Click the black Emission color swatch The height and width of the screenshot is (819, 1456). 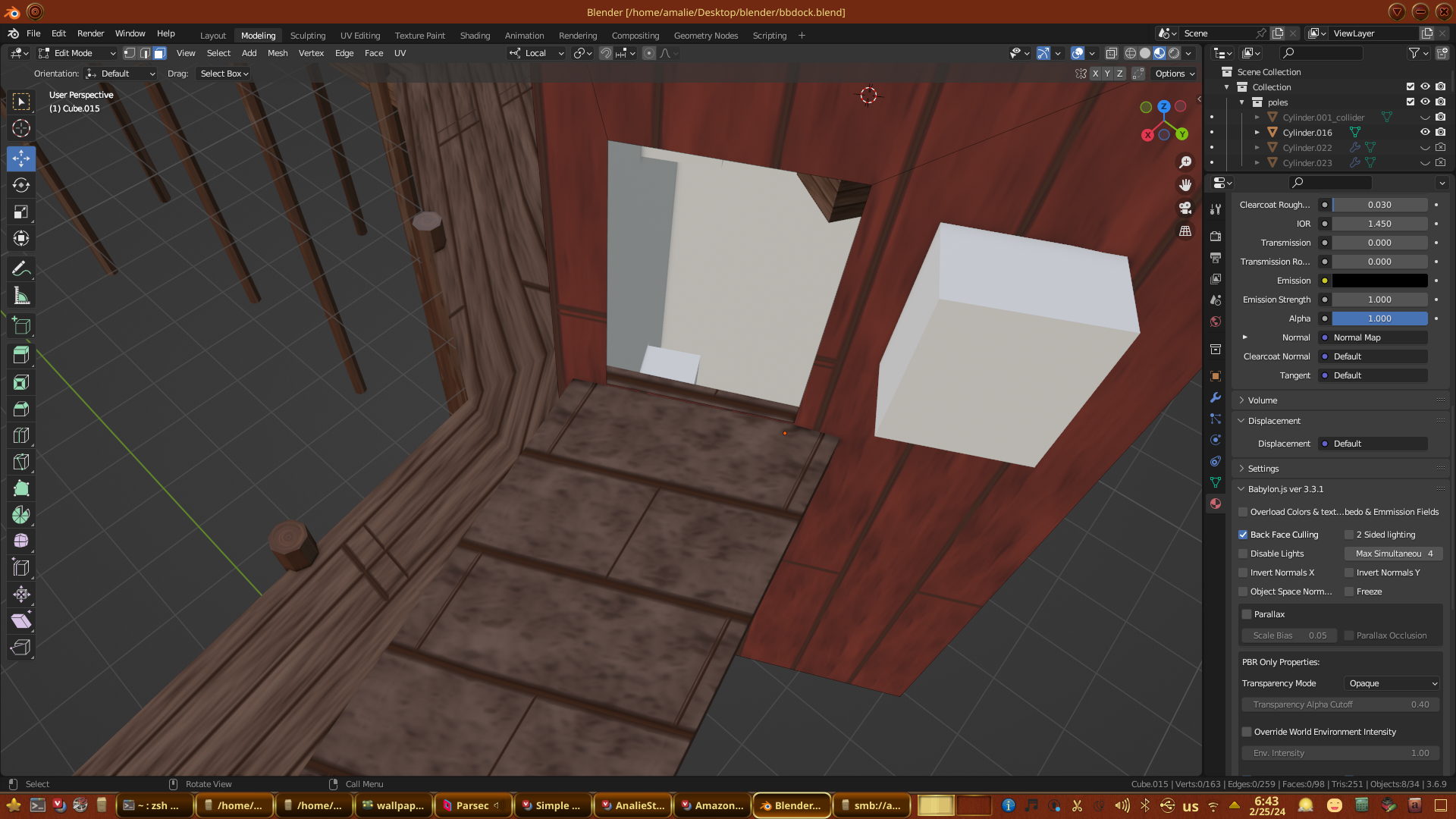click(1379, 281)
